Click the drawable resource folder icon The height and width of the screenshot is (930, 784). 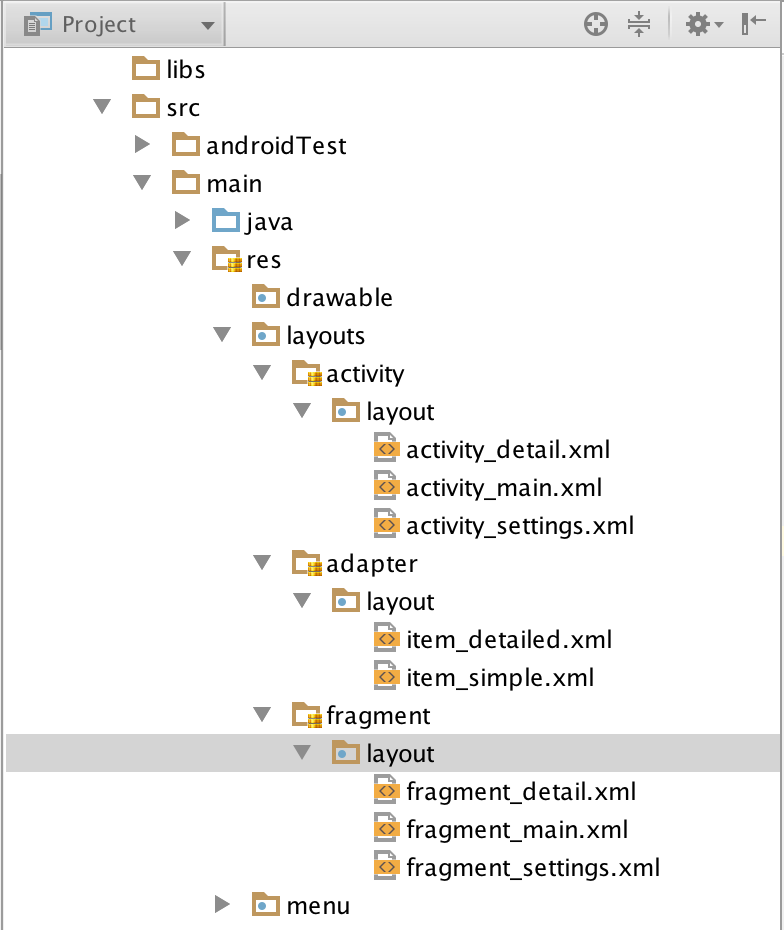265,297
